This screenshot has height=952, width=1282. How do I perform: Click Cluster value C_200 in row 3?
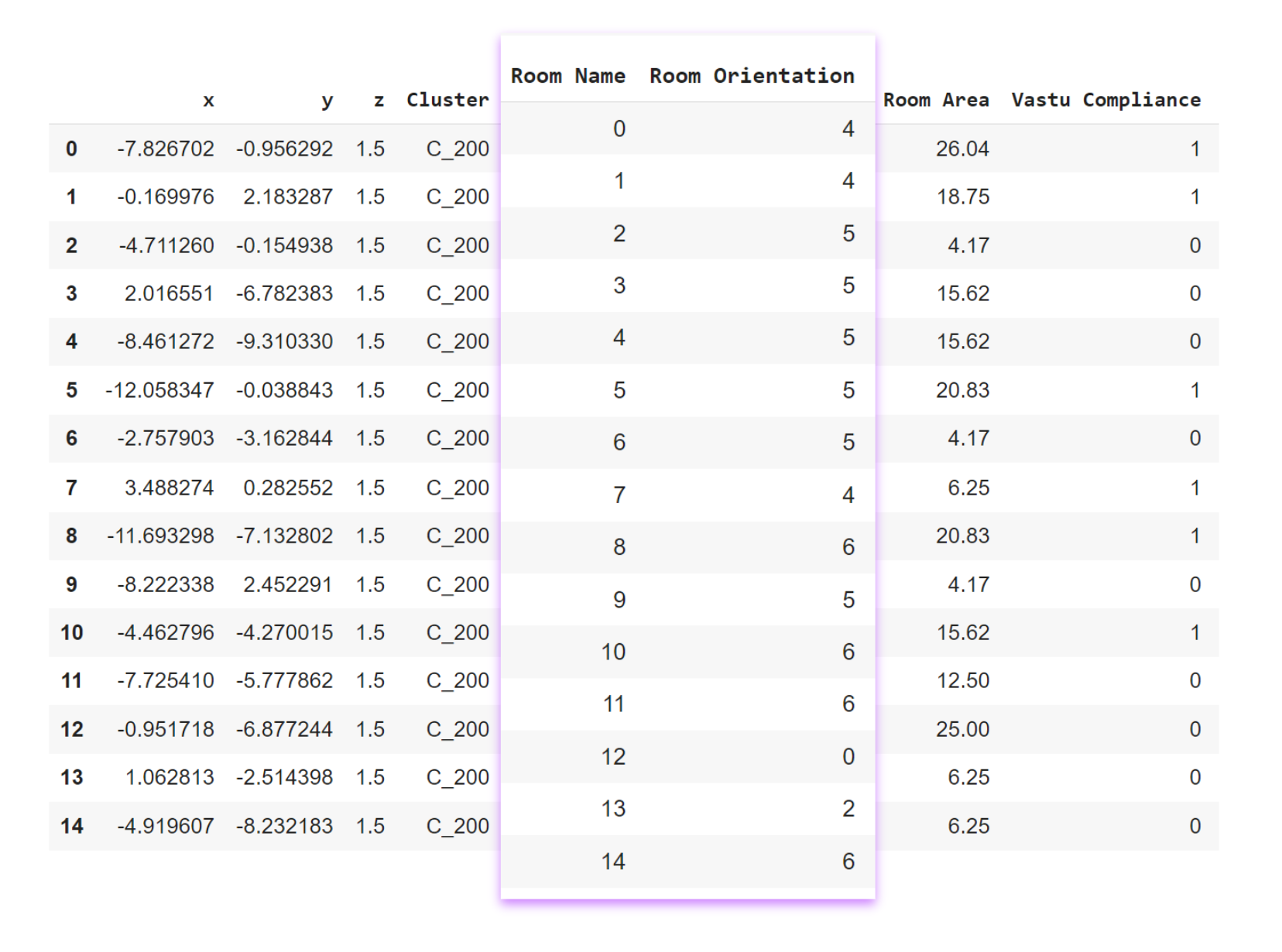pyautogui.click(x=458, y=293)
